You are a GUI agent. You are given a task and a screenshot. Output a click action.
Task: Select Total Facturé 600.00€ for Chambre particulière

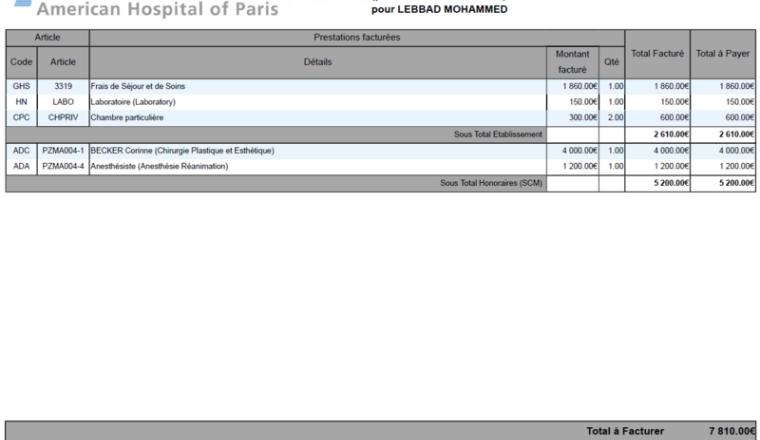coord(675,118)
